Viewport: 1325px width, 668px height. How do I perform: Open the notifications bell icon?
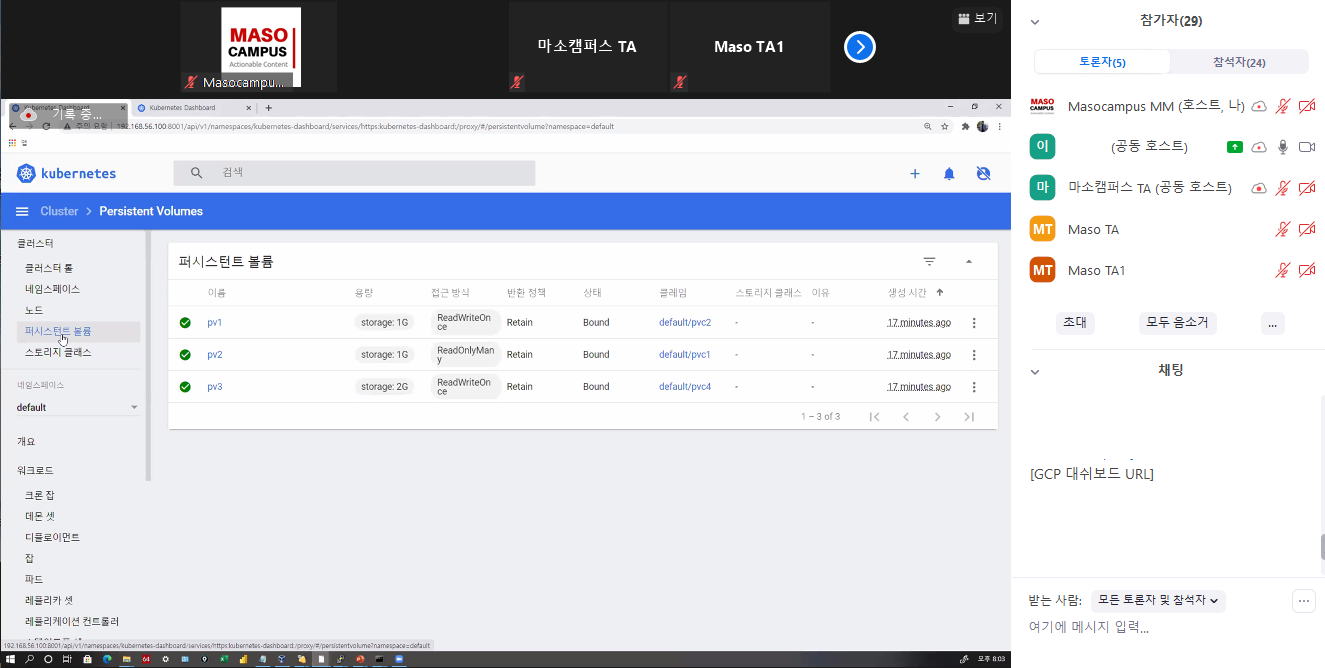(x=949, y=173)
